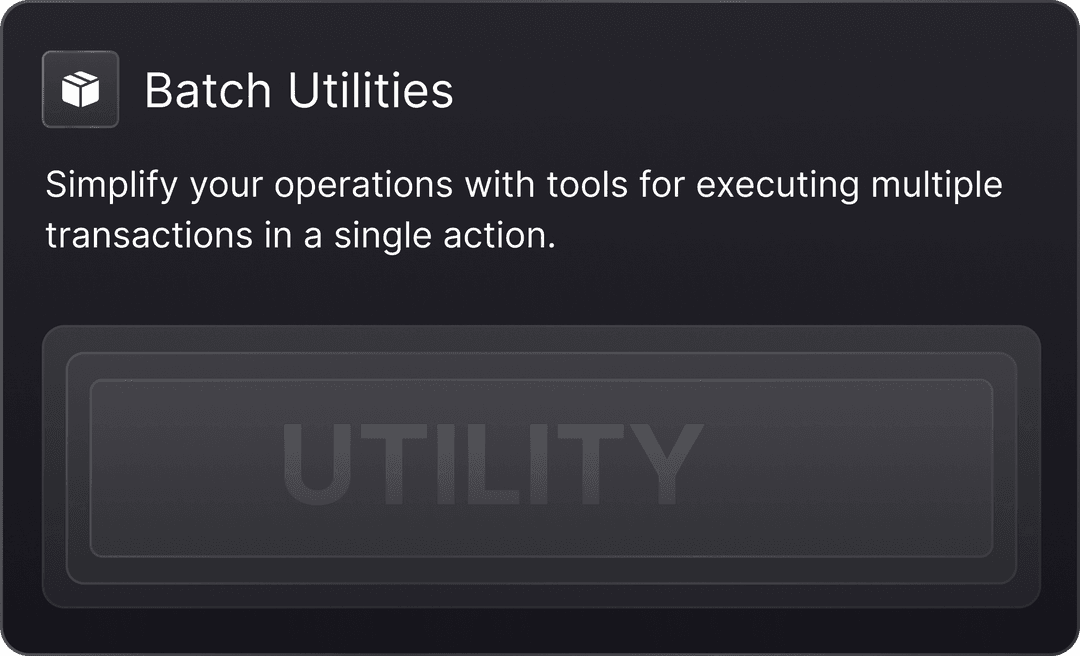Click the large UTILITY banner text

(x=490, y=467)
